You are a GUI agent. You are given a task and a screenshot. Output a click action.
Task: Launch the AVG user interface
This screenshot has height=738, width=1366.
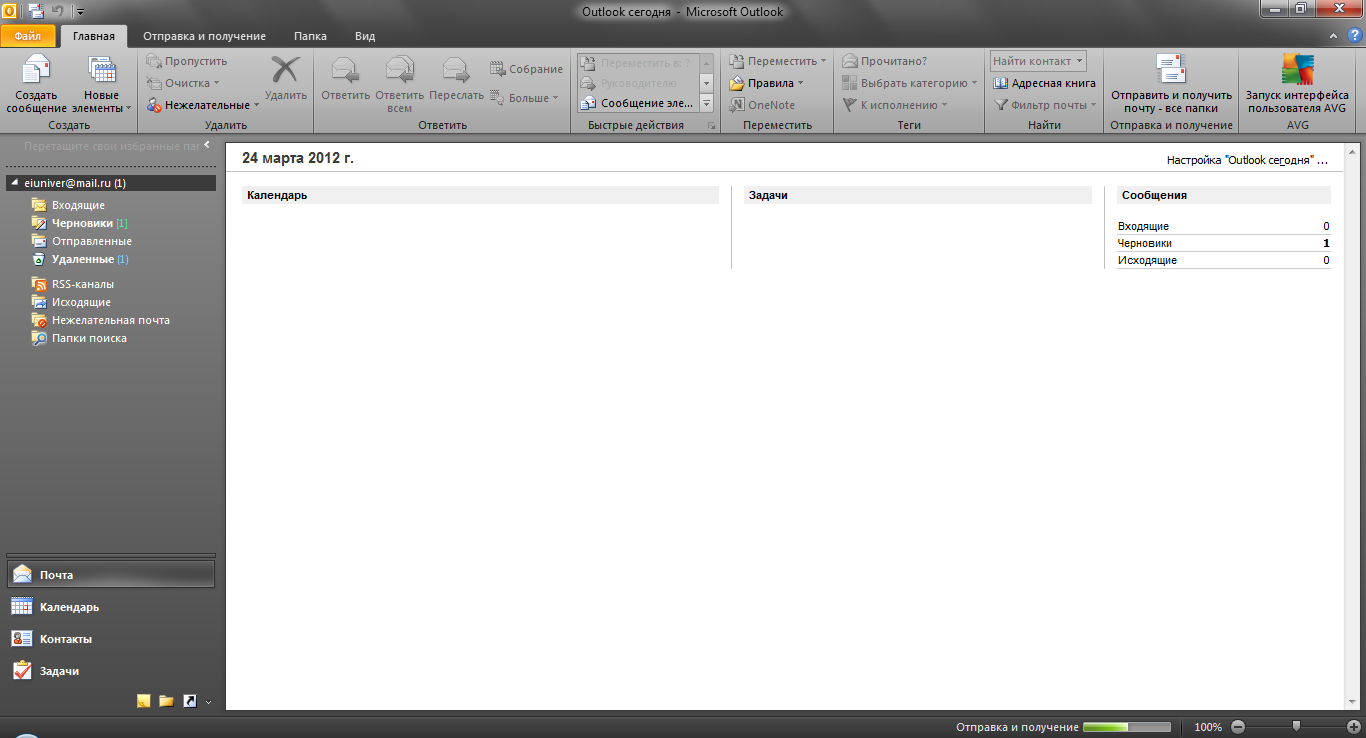[x=1296, y=84]
